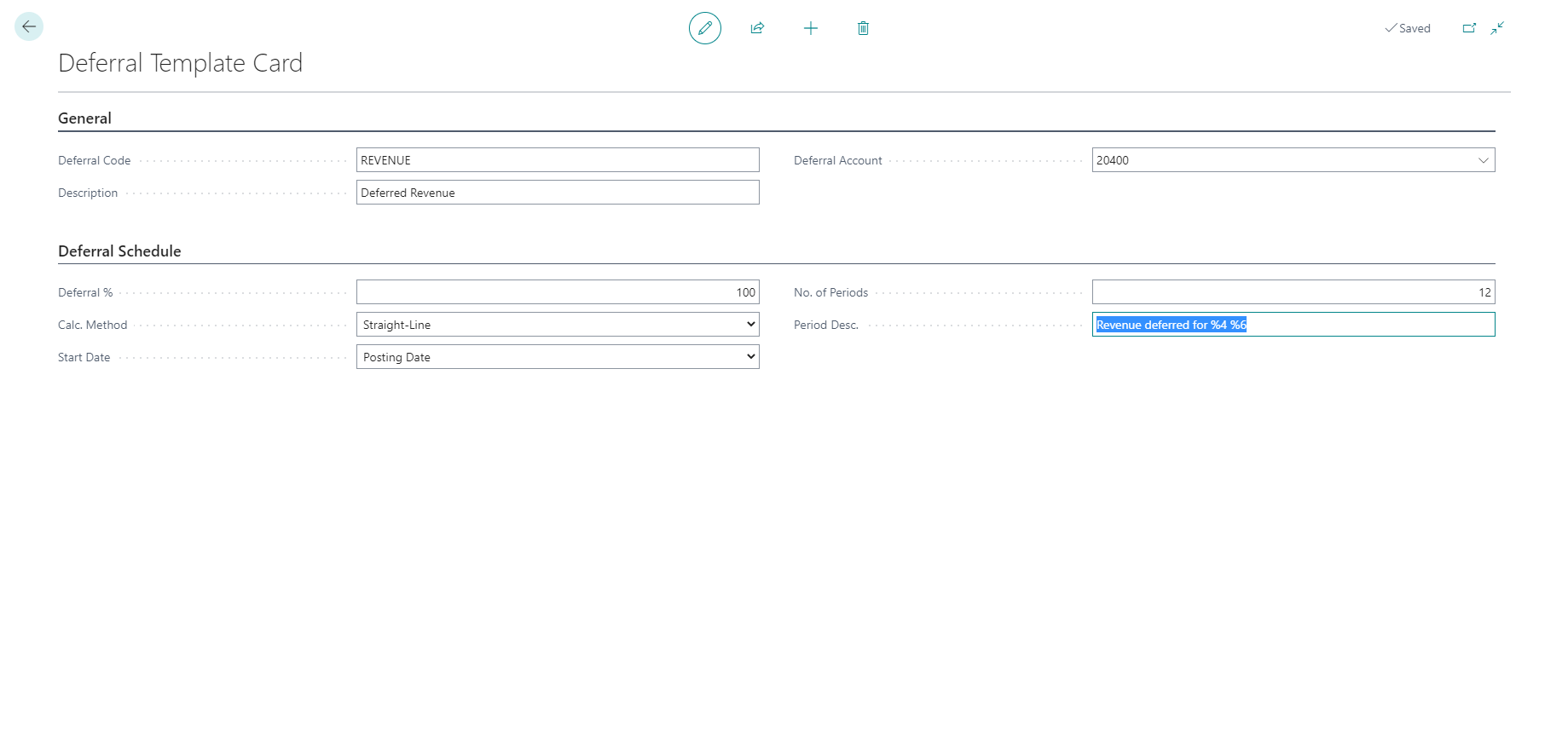Click the Deferral % label

tap(85, 292)
